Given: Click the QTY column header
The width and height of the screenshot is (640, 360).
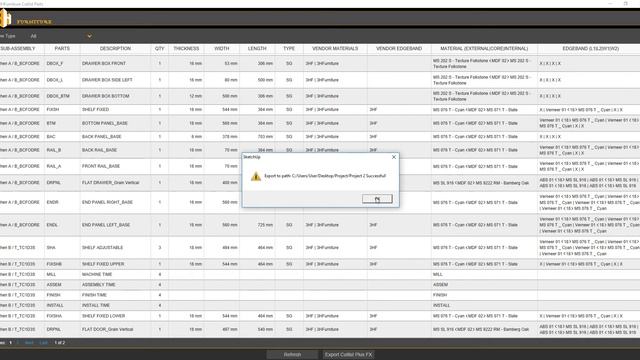Looking at the screenshot, I should [x=160, y=49].
